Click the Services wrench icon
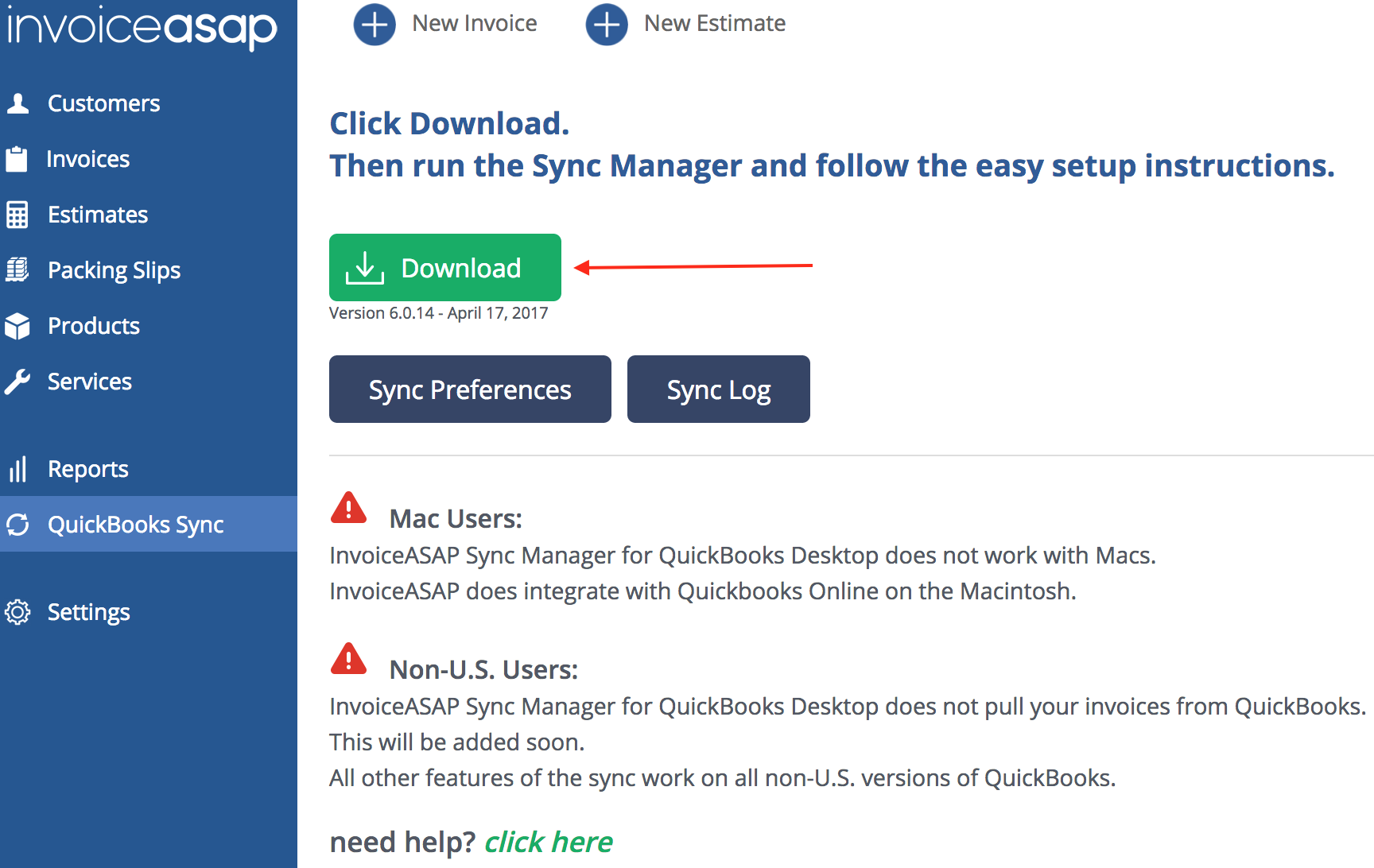This screenshot has width=1374, height=868. click(18, 381)
